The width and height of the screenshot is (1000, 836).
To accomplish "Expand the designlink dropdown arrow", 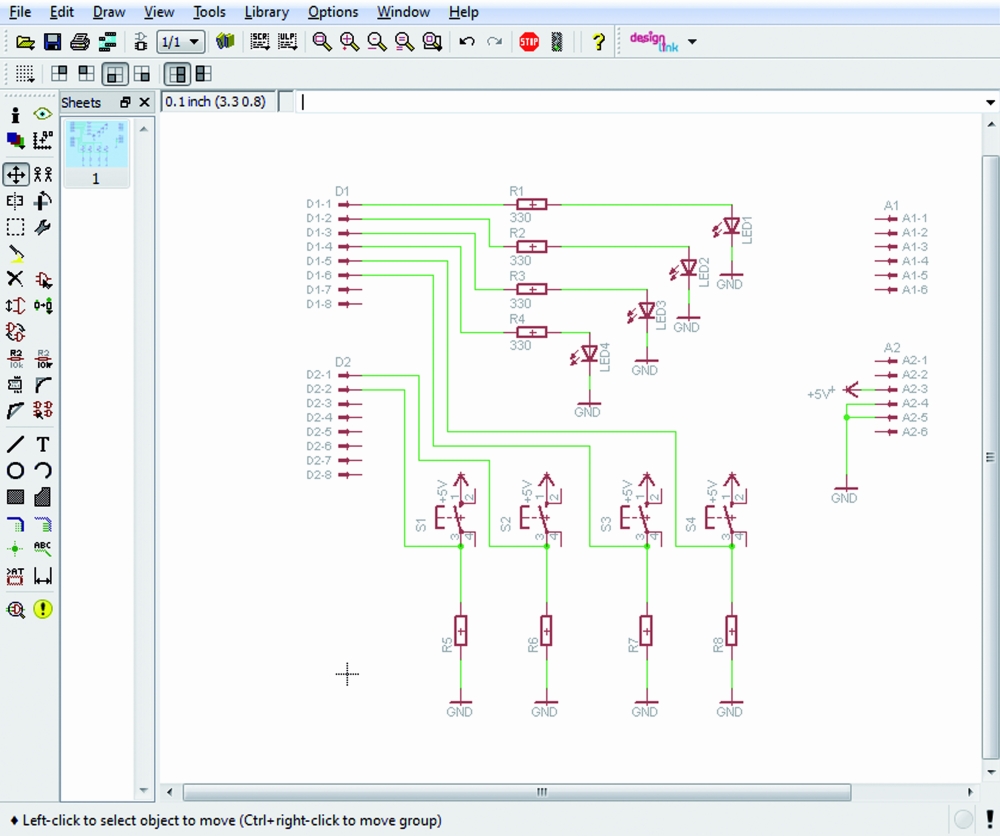I will coord(692,42).
